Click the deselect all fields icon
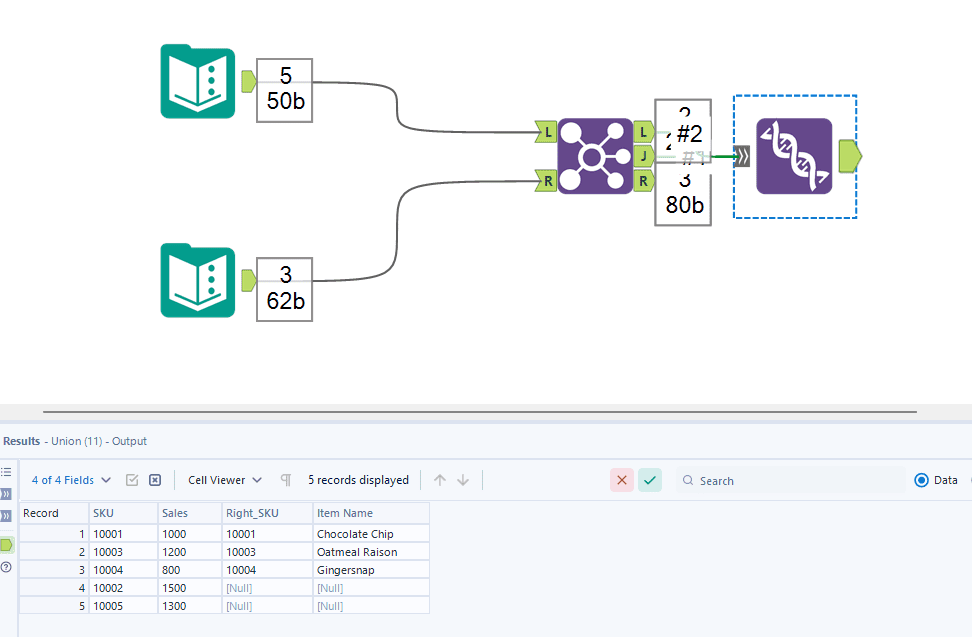Image resolution: width=972 pixels, height=637 pixels. click(155, 480)
